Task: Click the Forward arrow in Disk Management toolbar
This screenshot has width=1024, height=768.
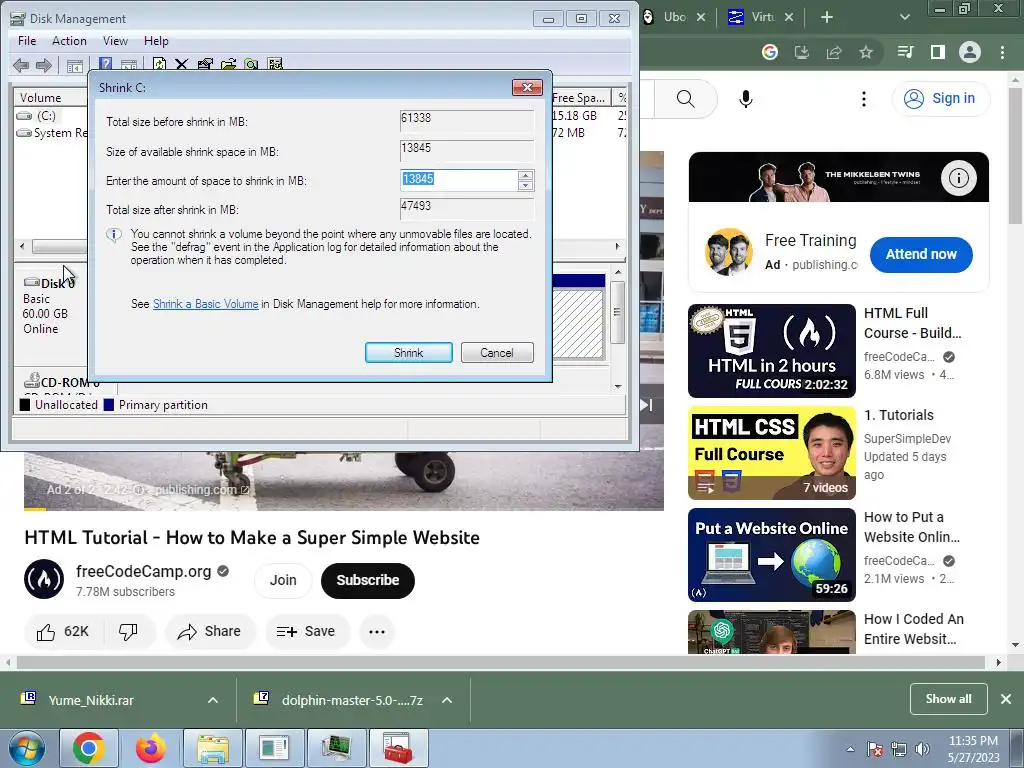Action: (44, 65)
